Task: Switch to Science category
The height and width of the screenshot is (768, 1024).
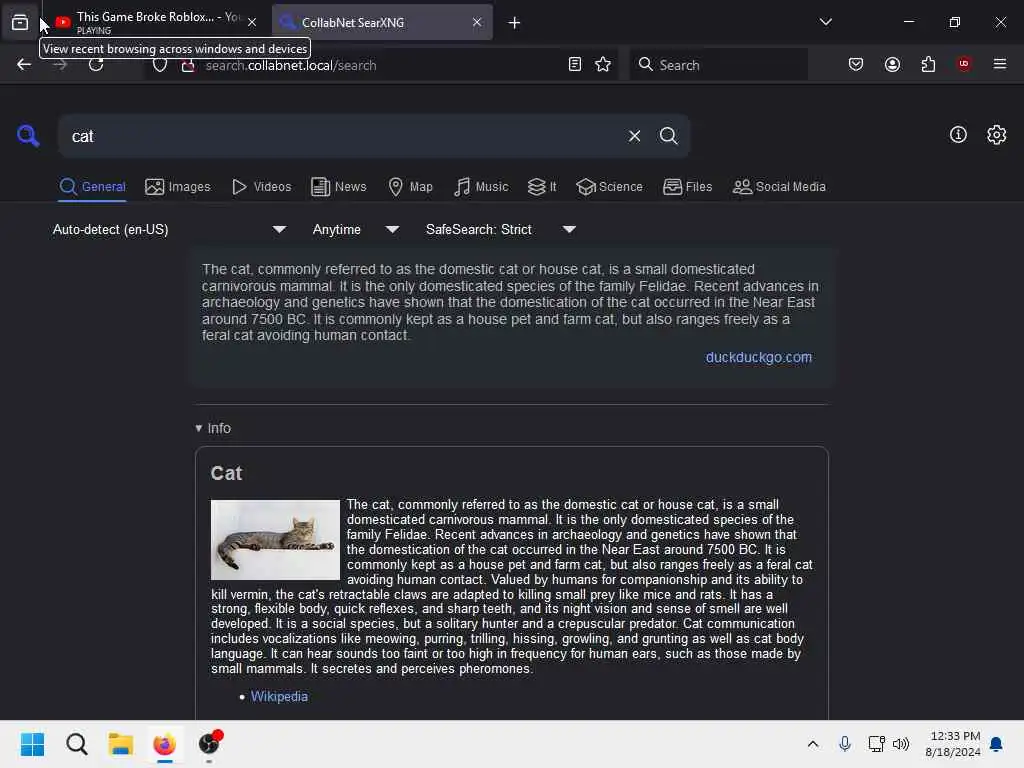Action: pos(609,187)
